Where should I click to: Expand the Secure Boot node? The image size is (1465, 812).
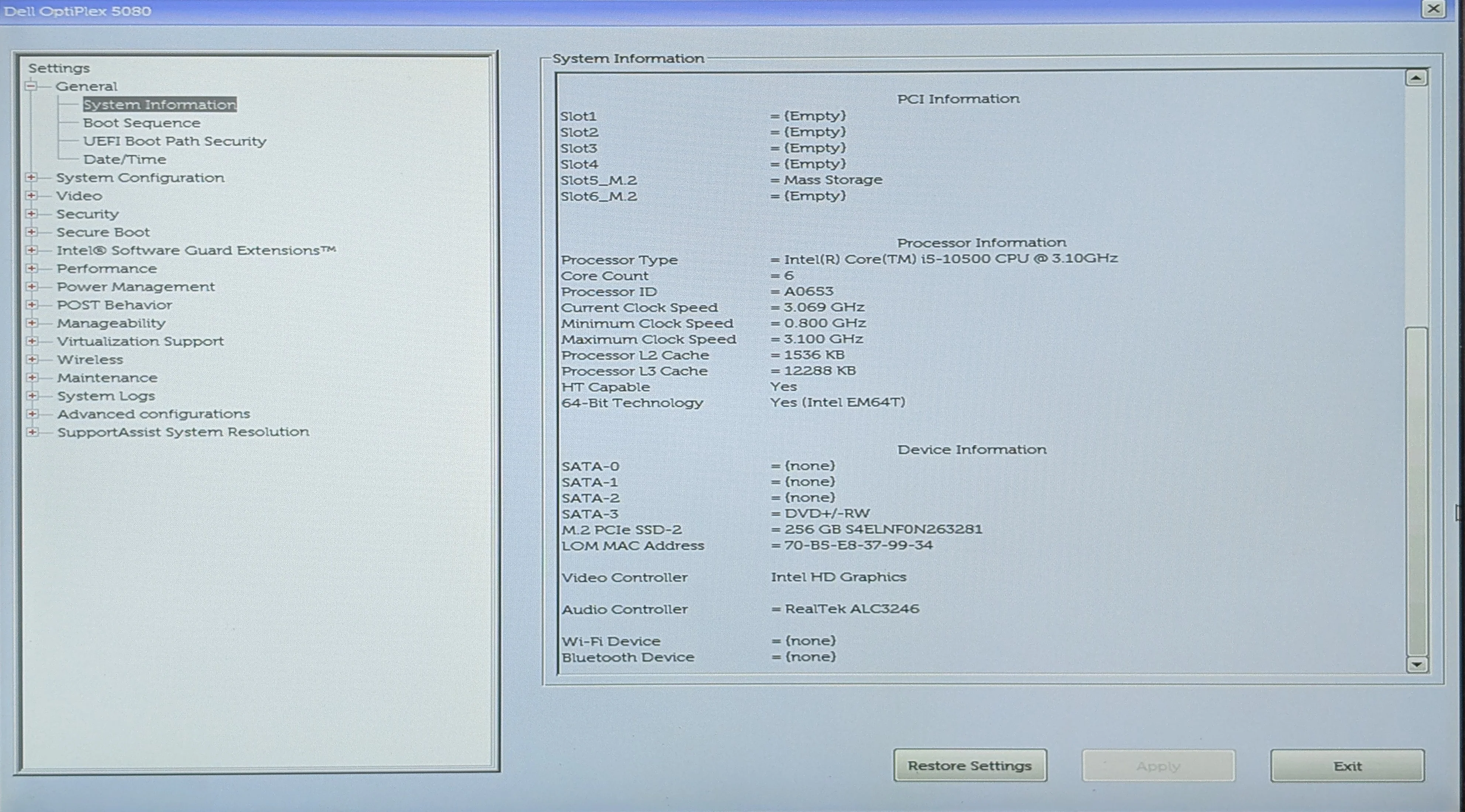[31, 232]
